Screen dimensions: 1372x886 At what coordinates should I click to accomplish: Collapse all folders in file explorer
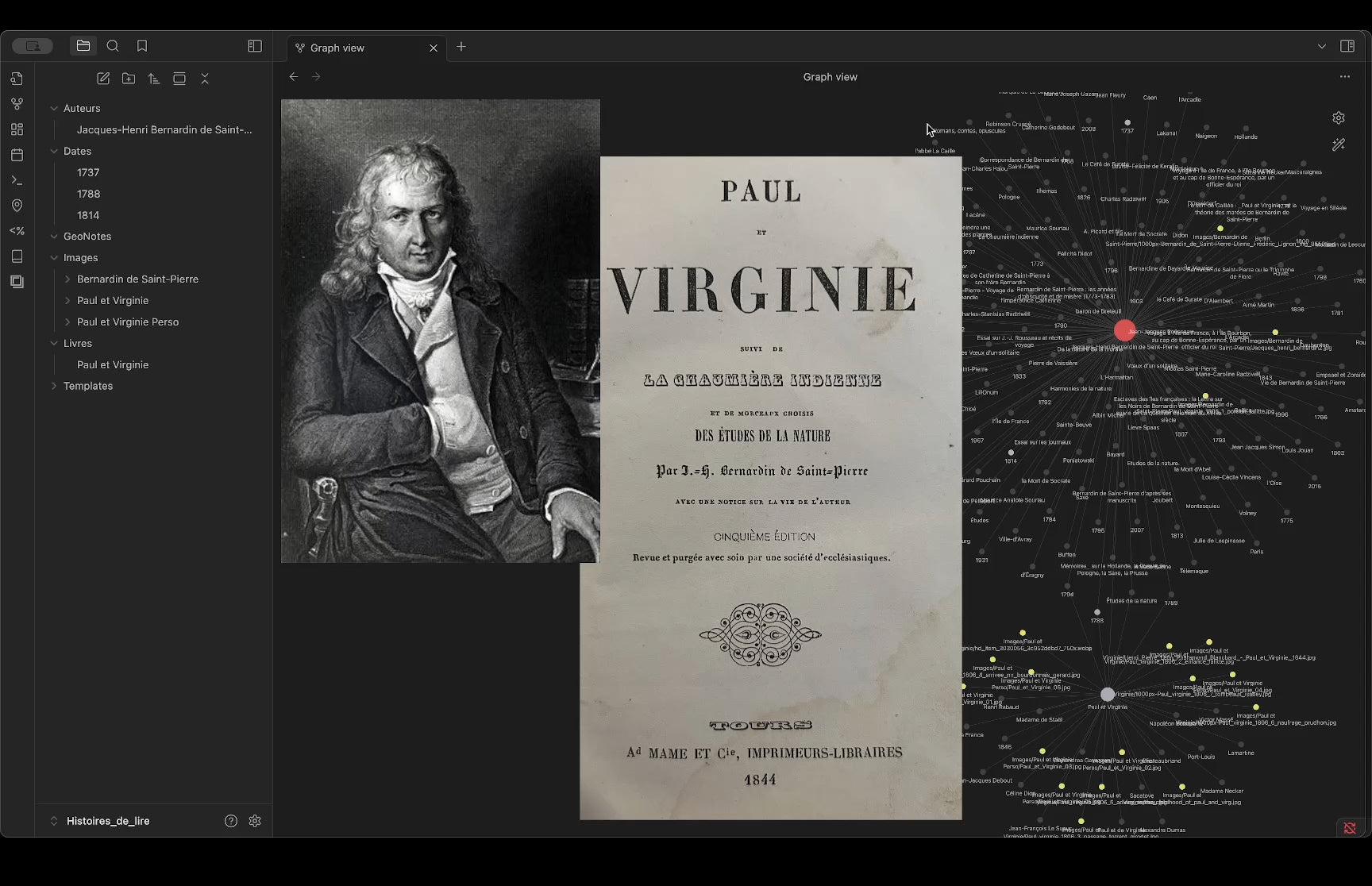(x=205, y=79)
